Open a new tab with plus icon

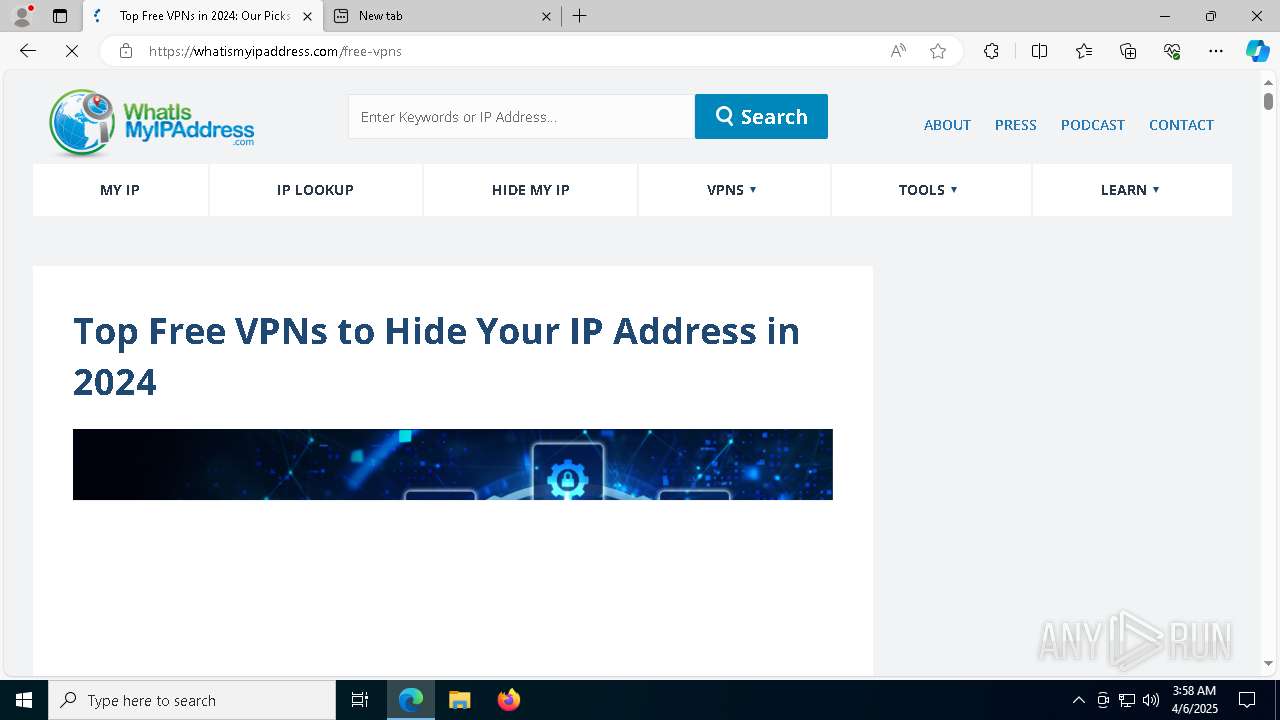[580, 16]
